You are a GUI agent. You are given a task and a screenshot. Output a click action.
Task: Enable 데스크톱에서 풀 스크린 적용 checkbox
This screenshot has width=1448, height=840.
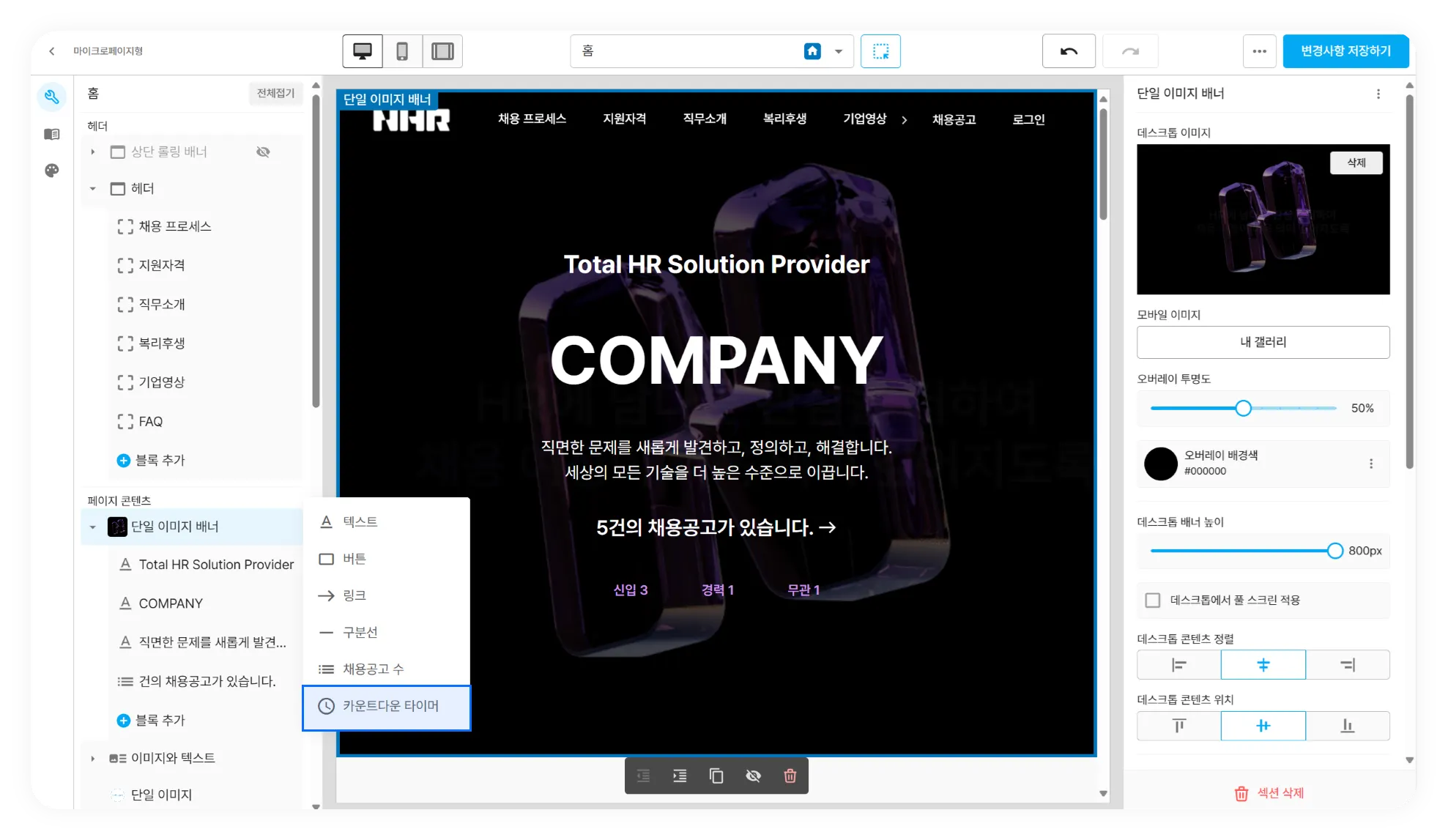coord(1153,601)
